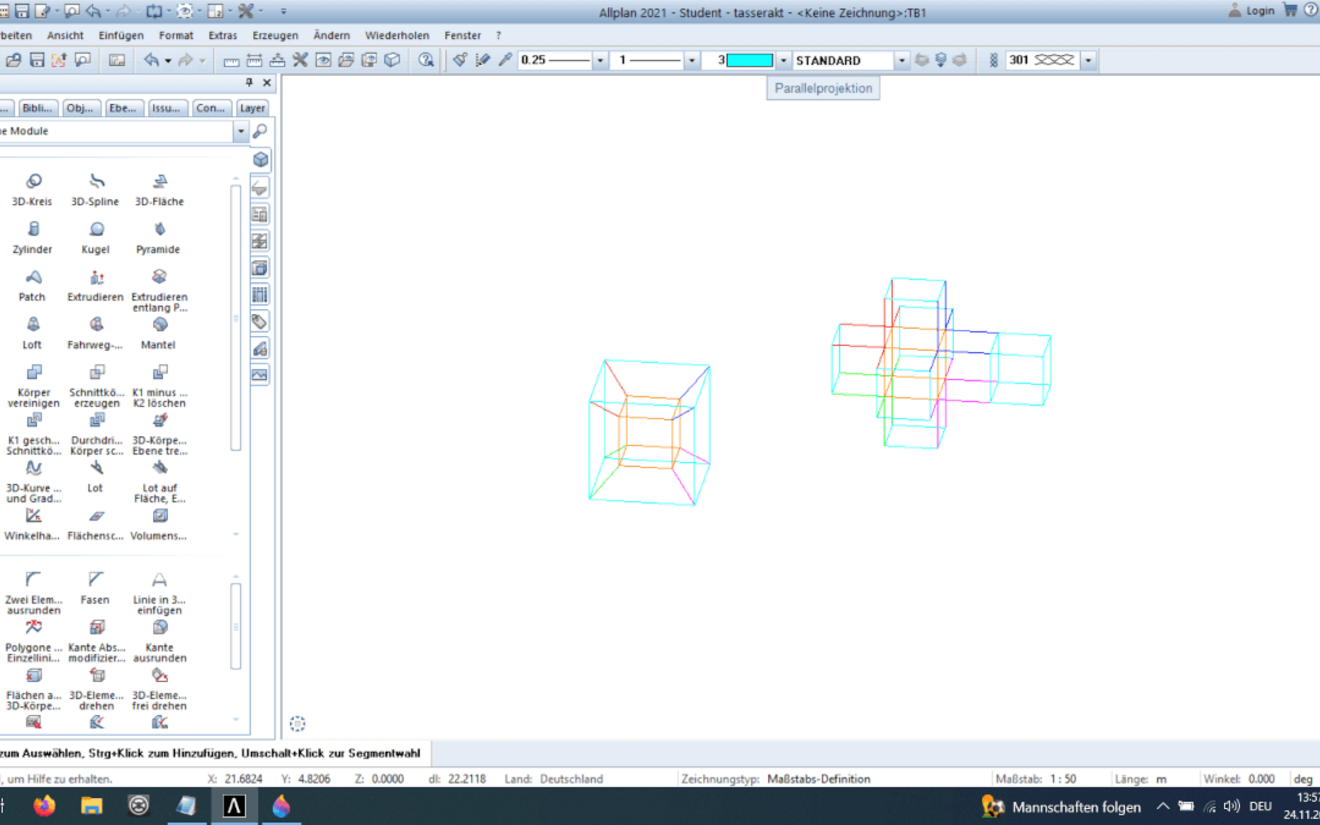This screenshot has width=1320, height=825.
Task: Click the Login button
Action: coord(1251,10)
